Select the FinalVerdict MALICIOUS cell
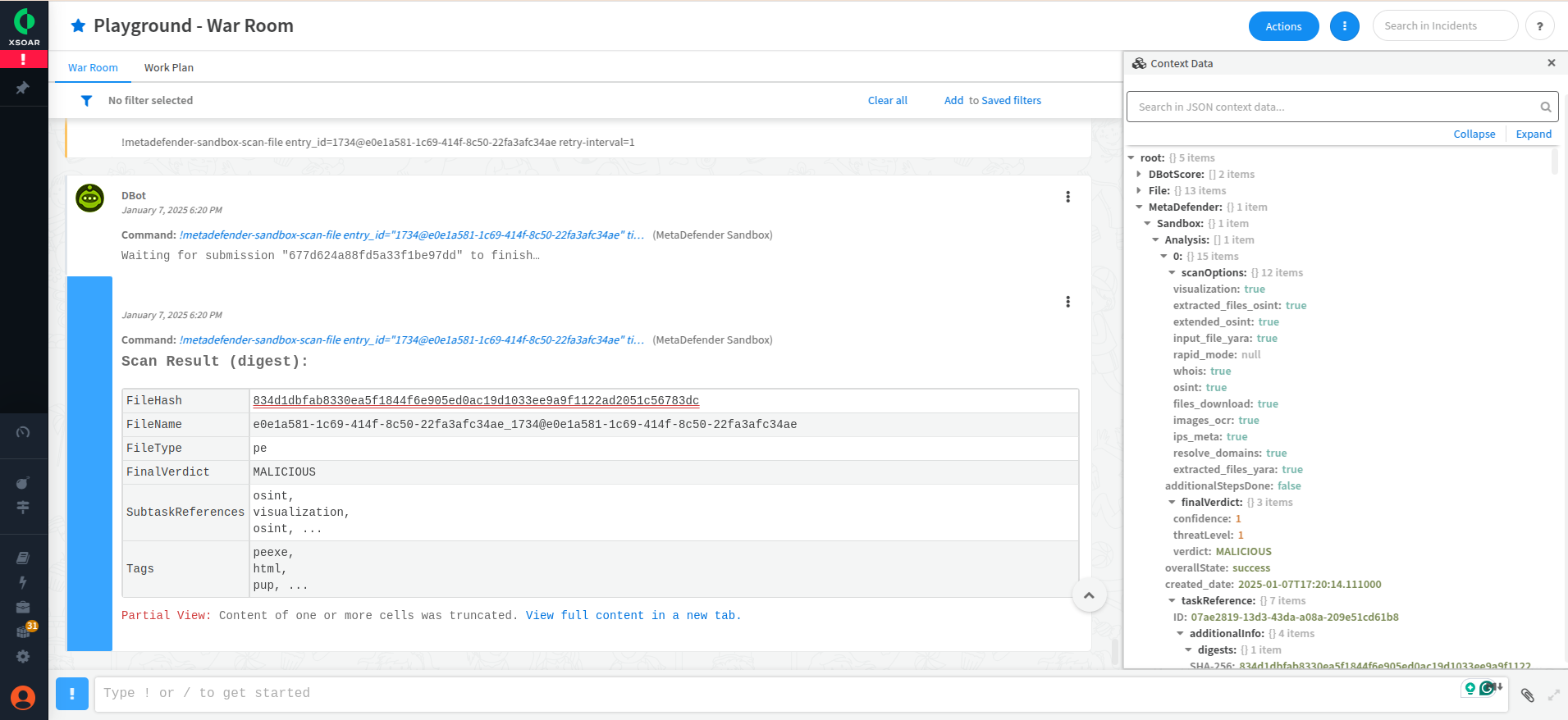The height and width of the screenshot is (720, 1568). click(x=664, y=472)
